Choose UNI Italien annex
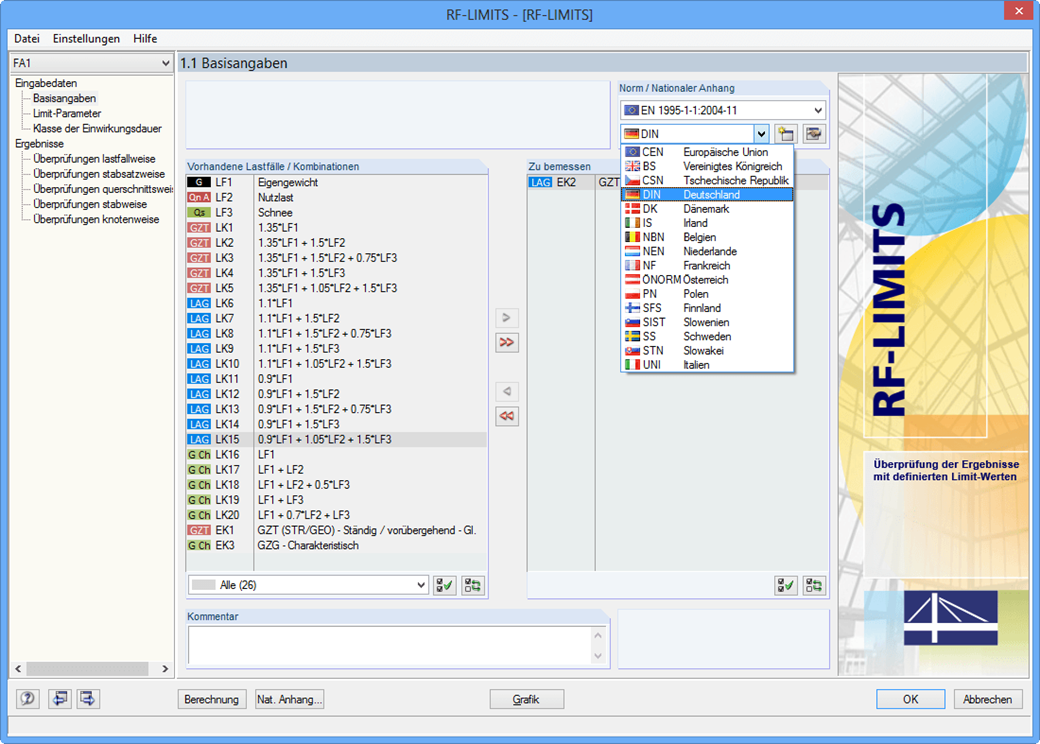1040x744 pixels. click(707, 365)
